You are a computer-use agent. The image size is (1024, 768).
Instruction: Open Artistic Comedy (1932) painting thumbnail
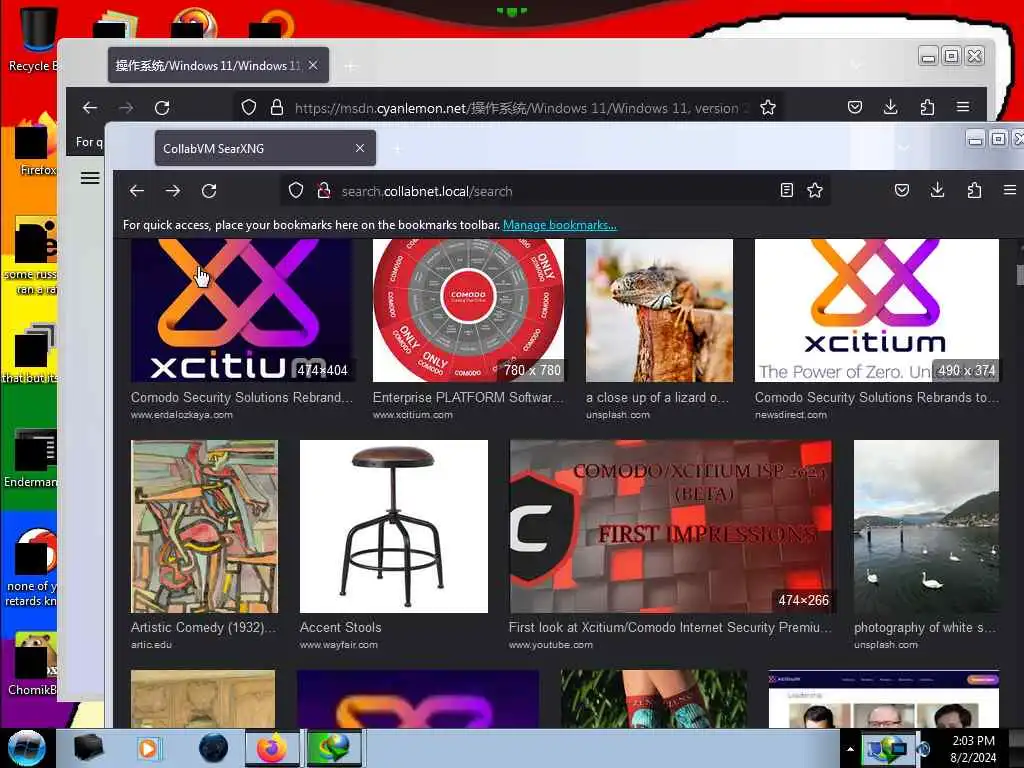coord(204,526)
